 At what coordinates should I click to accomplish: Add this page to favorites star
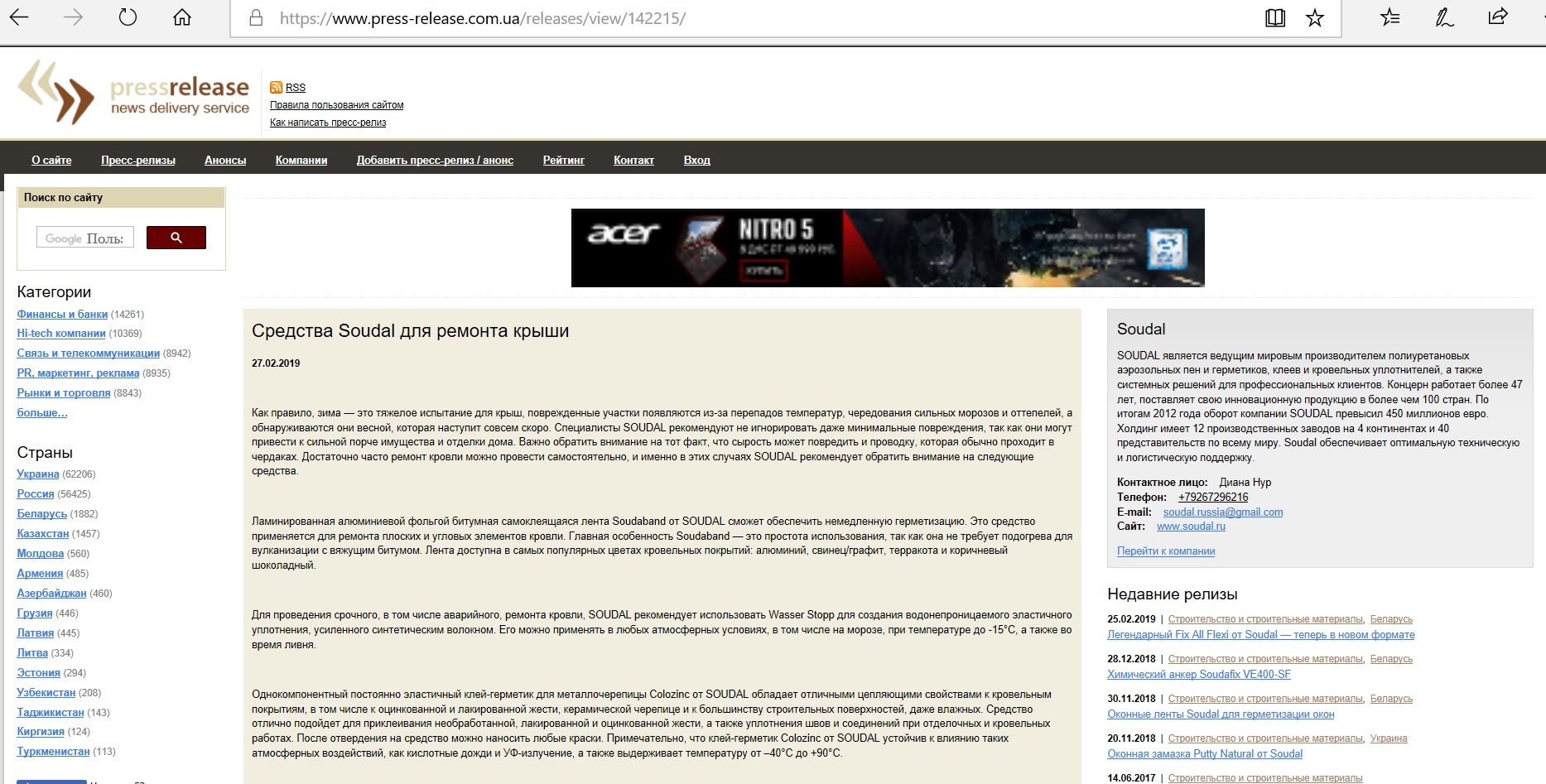click(x=1315, y=17)
